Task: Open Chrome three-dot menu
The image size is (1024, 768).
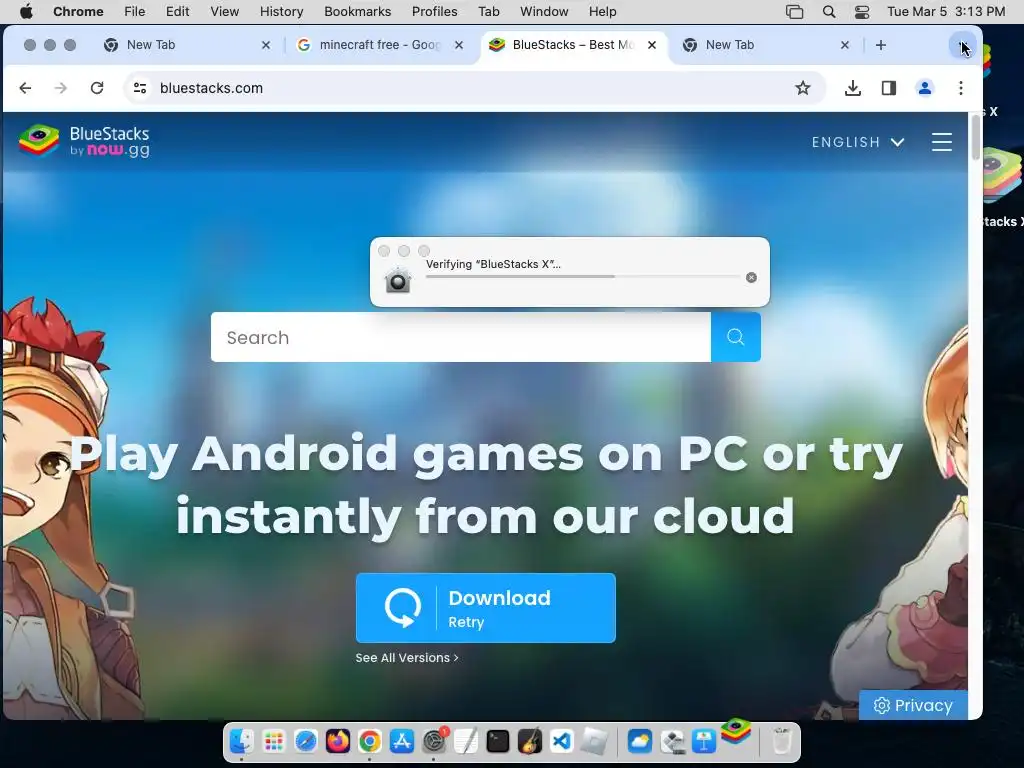Action: pos(960,88)
